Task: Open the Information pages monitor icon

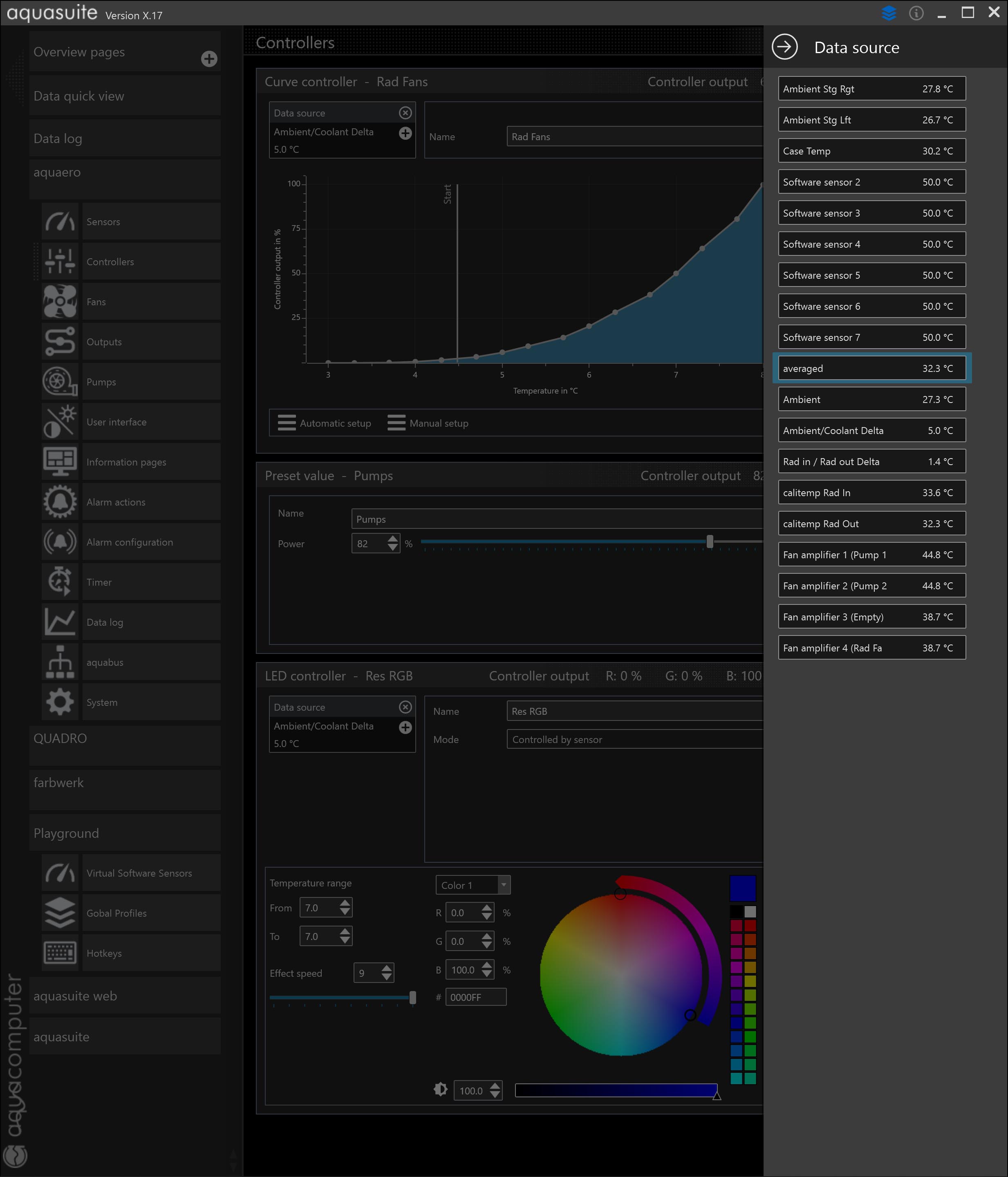Action: (60, 462)
